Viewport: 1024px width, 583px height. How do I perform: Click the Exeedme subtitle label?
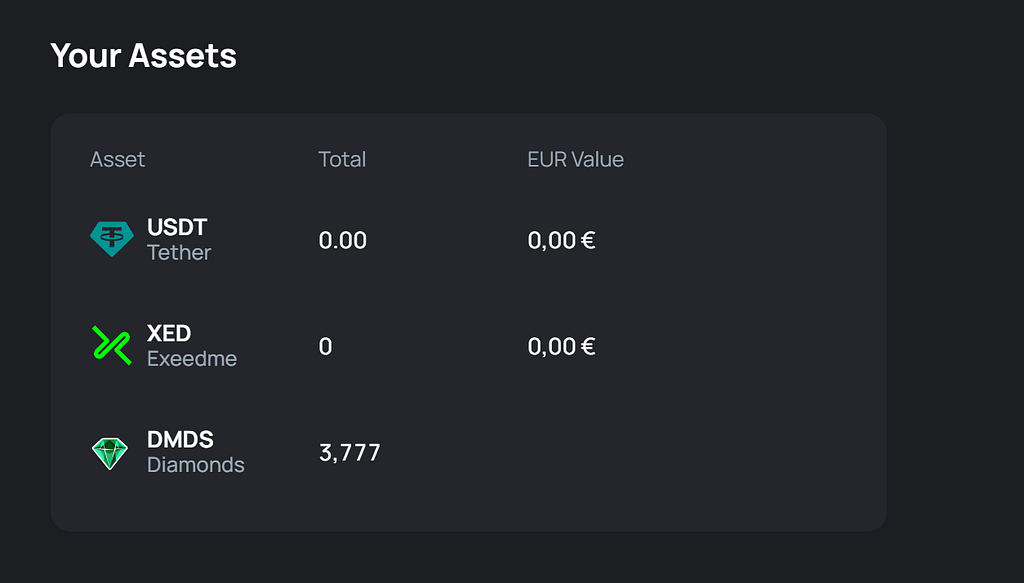coord(192,358)
